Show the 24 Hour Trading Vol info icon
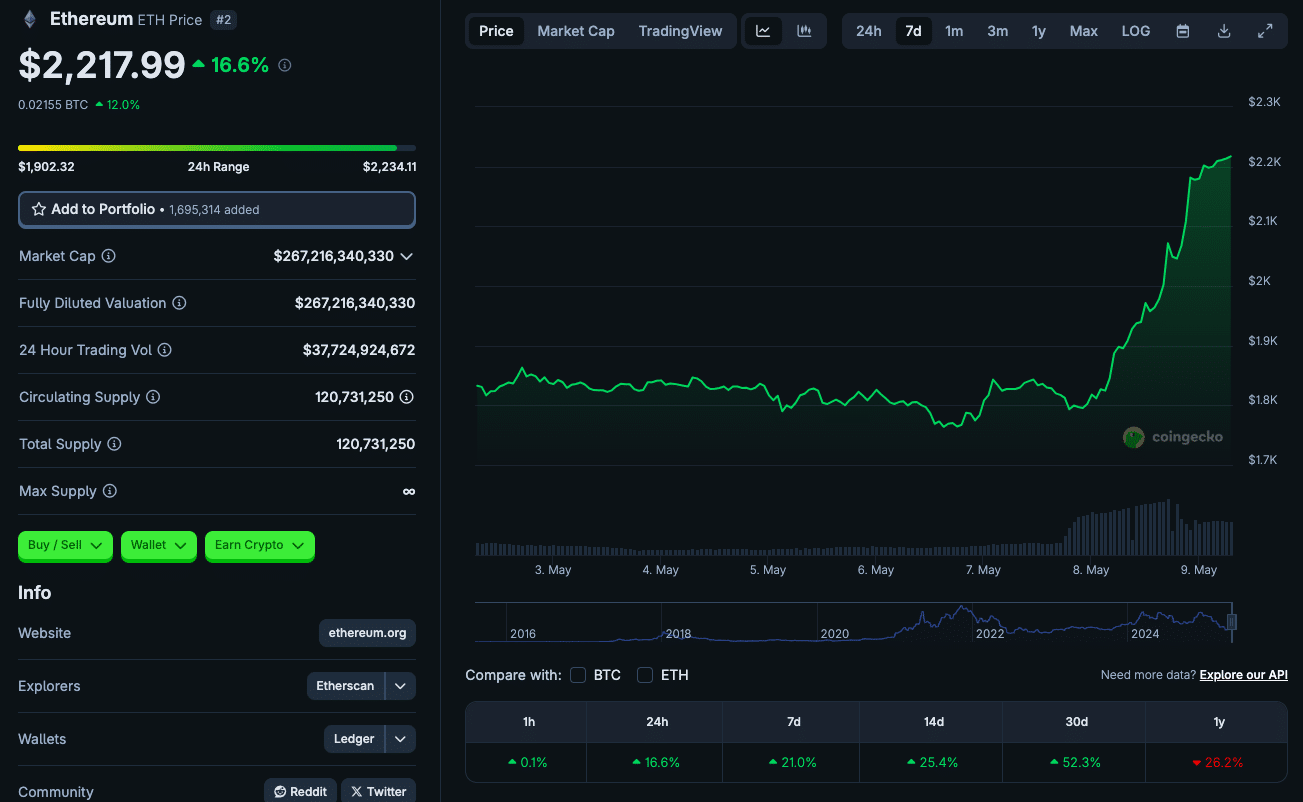 pyautogui.click(x=165, y=350)
